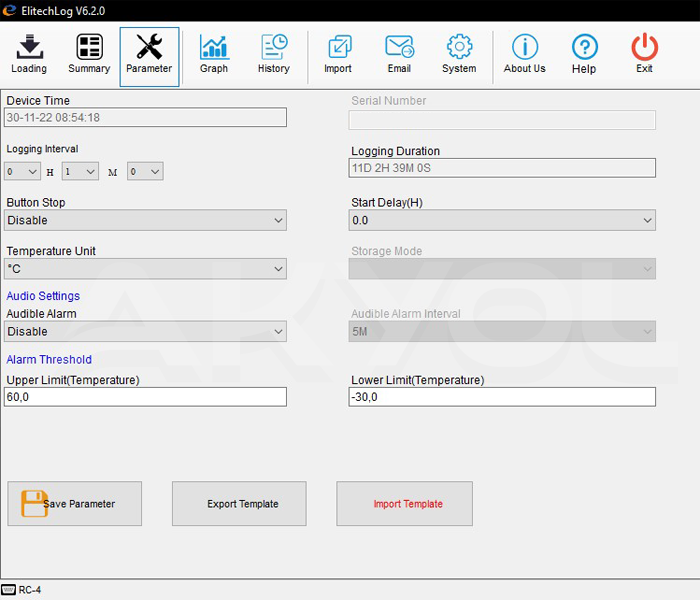Open the Button Stop dropdown
Screen dimensions: 700x600
coord(145,220)
